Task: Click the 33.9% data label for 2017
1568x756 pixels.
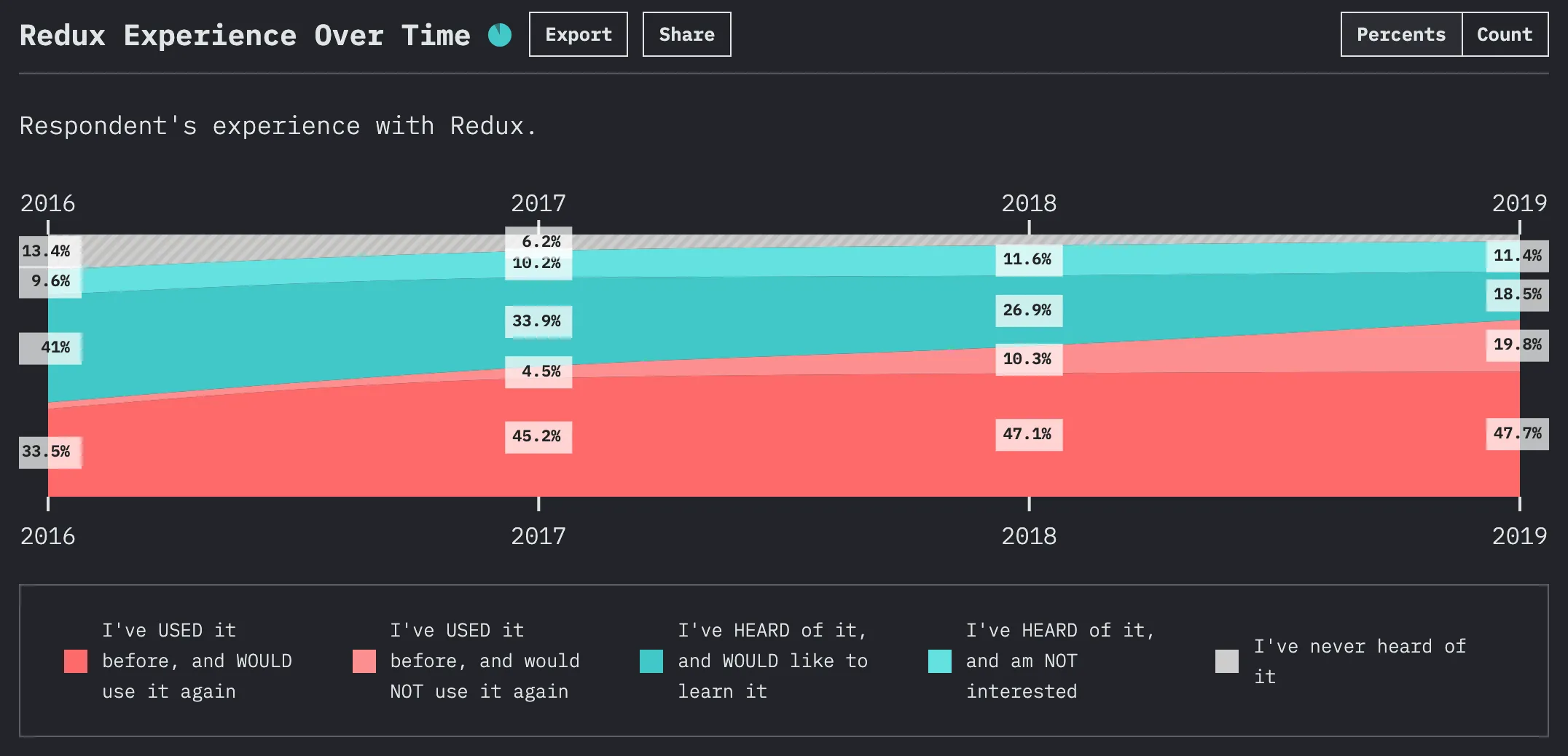Action: coord(538,321)
